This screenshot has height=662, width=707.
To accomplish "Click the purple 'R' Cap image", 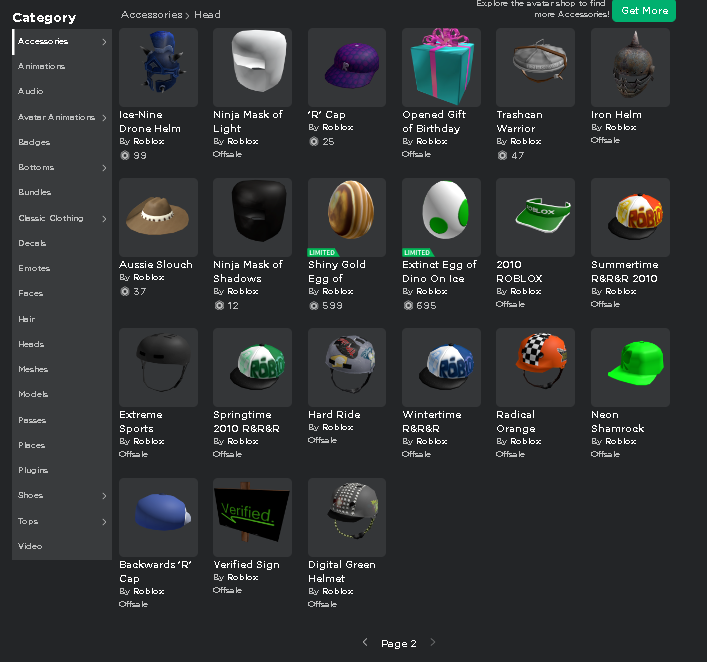I will [x=347, y=68].
